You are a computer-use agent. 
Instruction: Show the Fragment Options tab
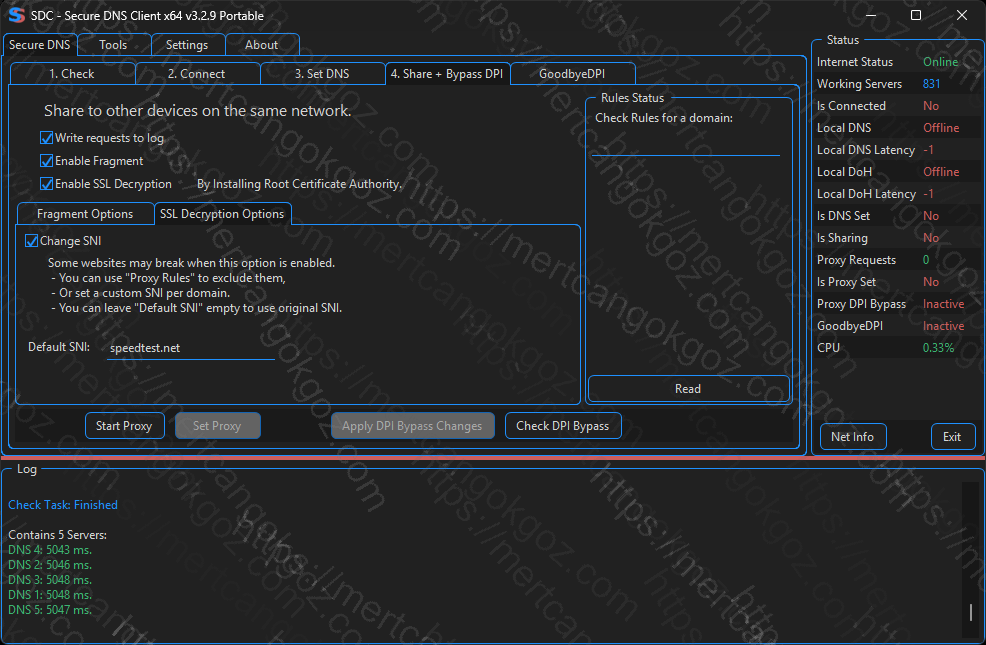85,214
